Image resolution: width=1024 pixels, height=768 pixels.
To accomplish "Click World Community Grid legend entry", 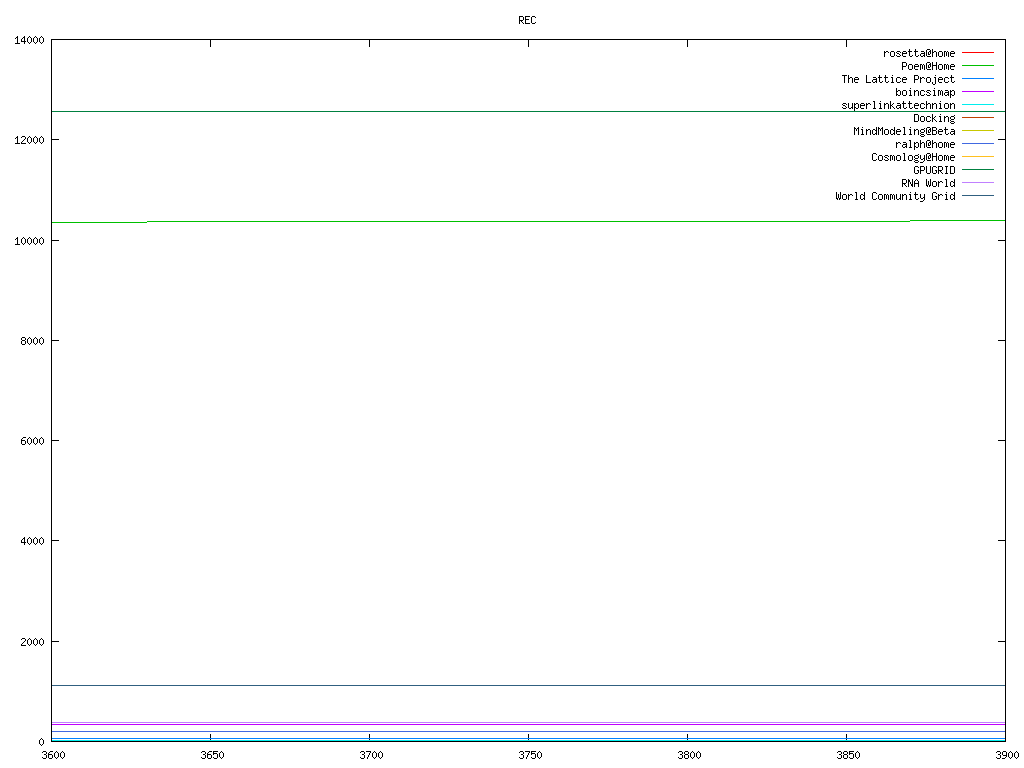I will point(895,196).
